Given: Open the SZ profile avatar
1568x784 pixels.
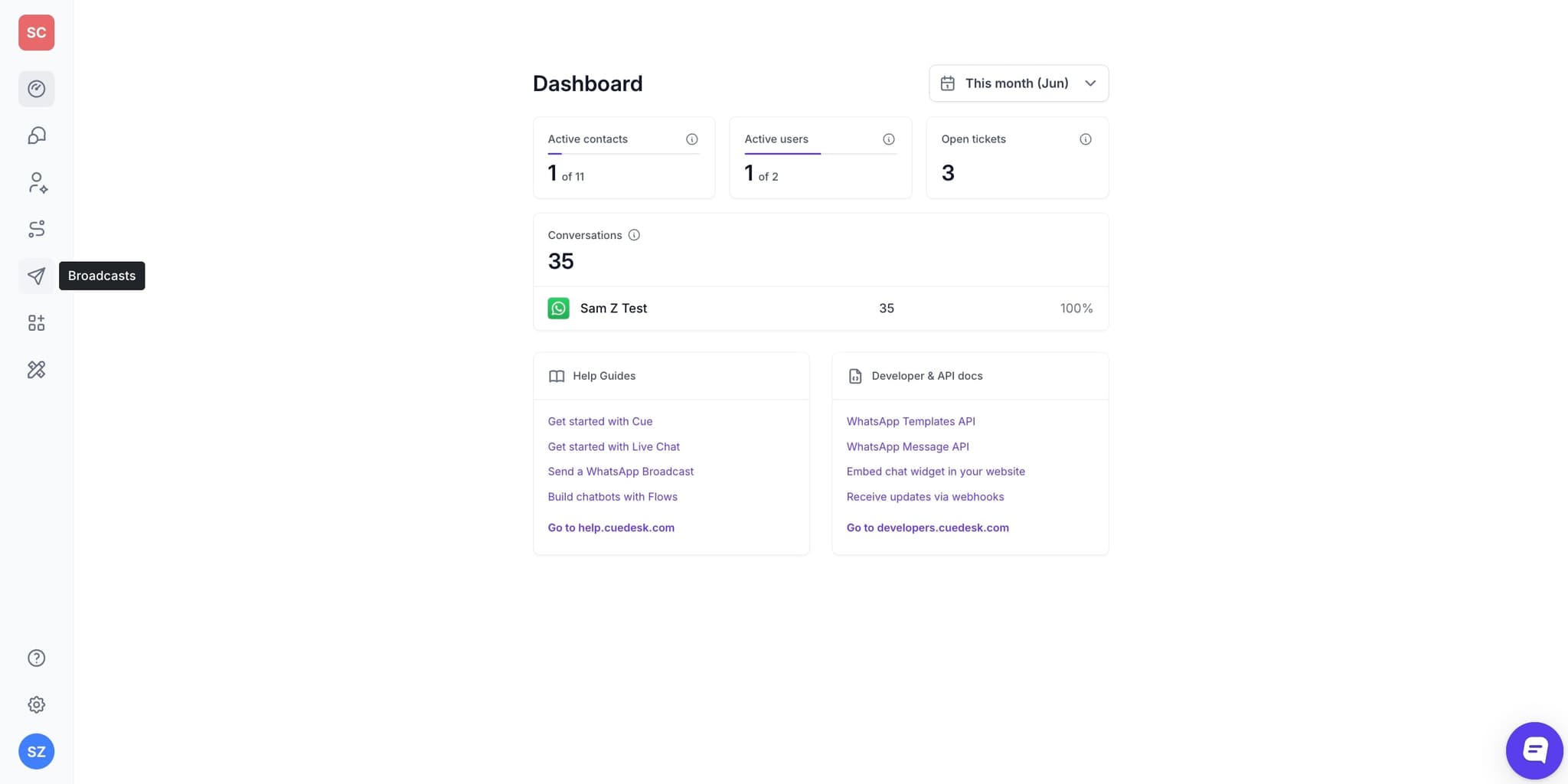Looking at the screenshot, I should (x=36, y=751).
